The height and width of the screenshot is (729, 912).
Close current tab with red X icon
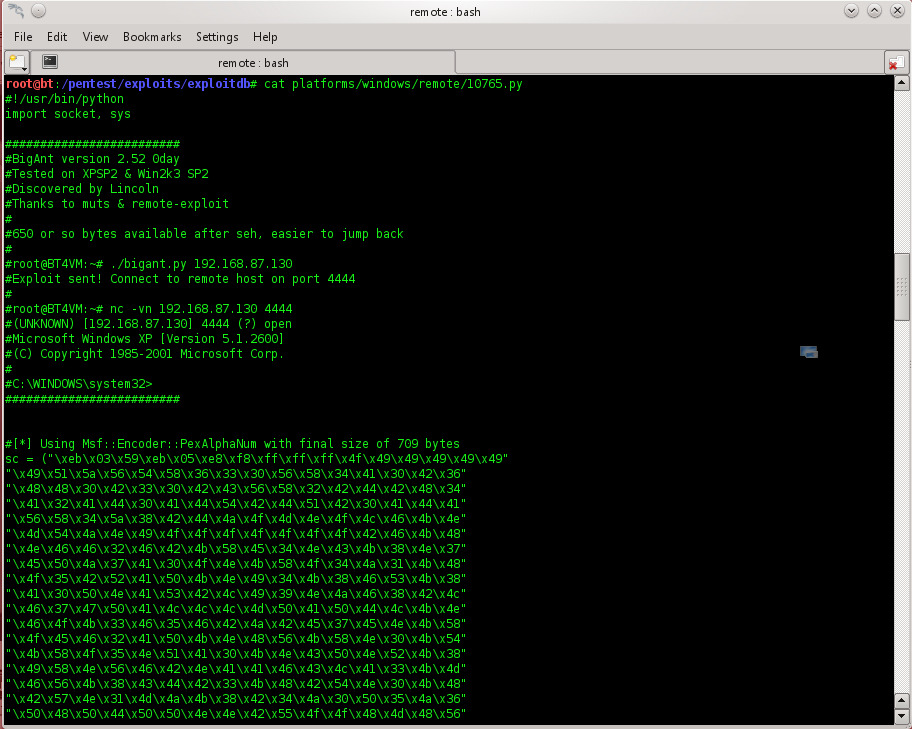click(896, 63)
